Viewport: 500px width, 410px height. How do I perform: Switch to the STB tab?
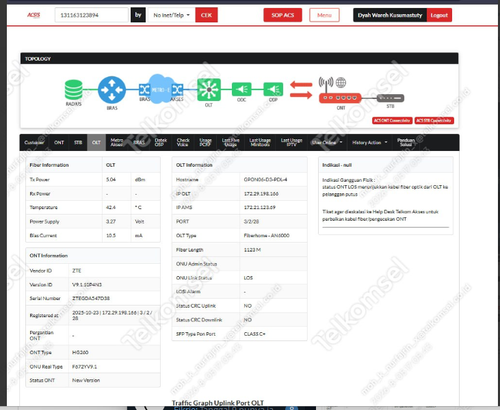click(x=78, y=142)
